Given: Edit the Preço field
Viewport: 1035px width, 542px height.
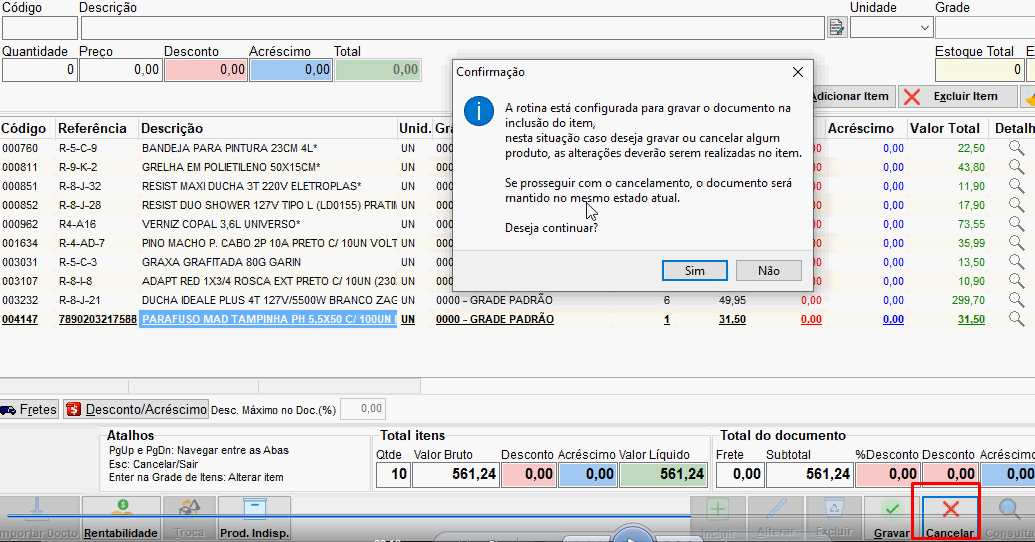Looking at the screenshot, I should [121, 70].
